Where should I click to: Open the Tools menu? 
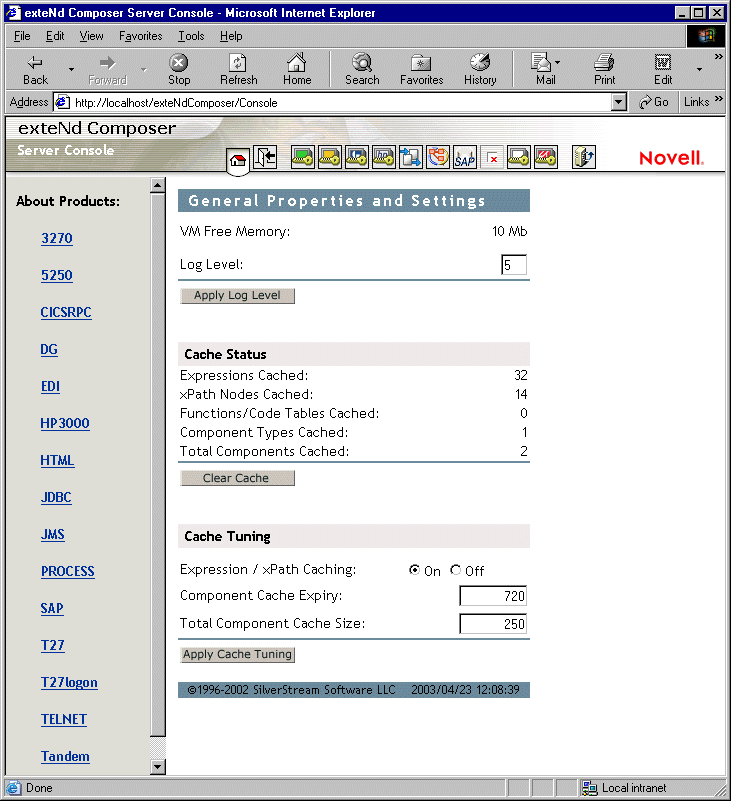[x=191, y=36]
